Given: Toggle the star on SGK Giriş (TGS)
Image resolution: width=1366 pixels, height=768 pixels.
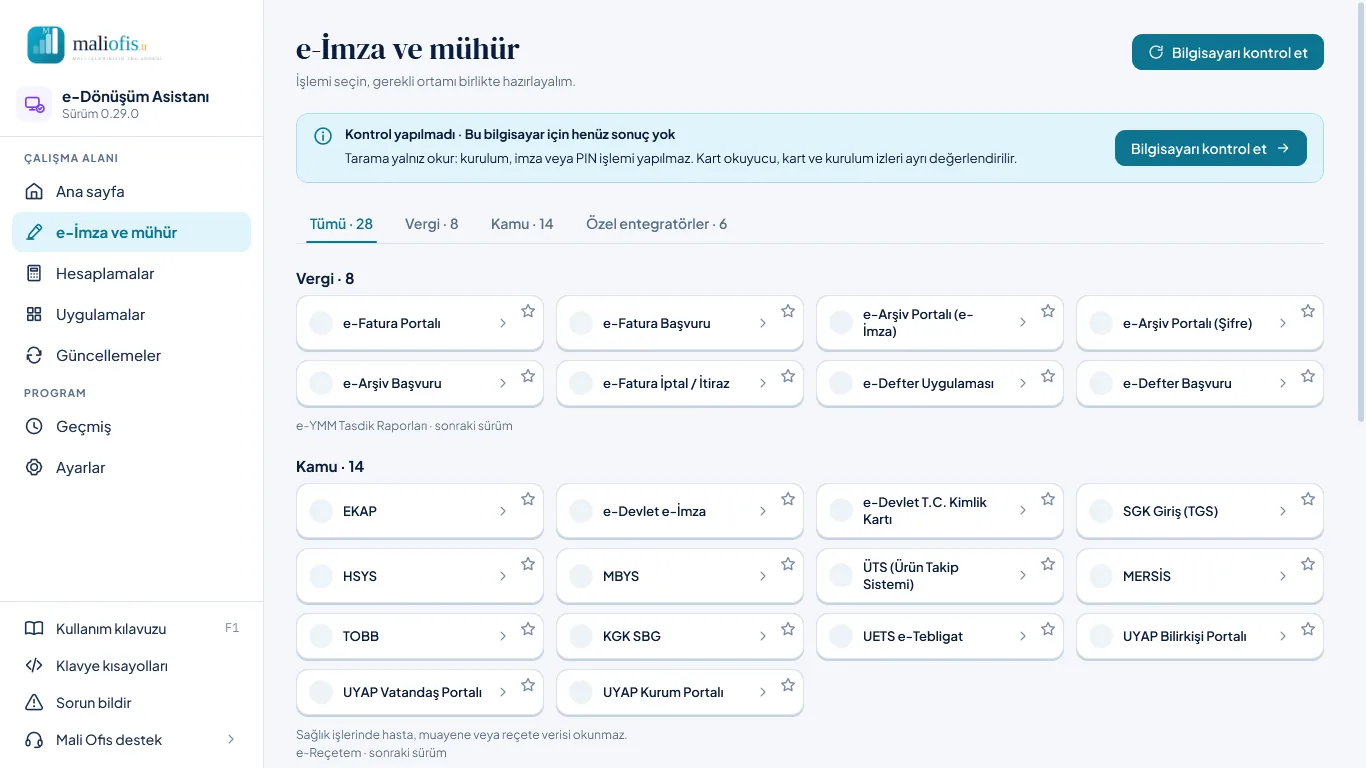Looking at the screenshot, I should point(1308,499).
